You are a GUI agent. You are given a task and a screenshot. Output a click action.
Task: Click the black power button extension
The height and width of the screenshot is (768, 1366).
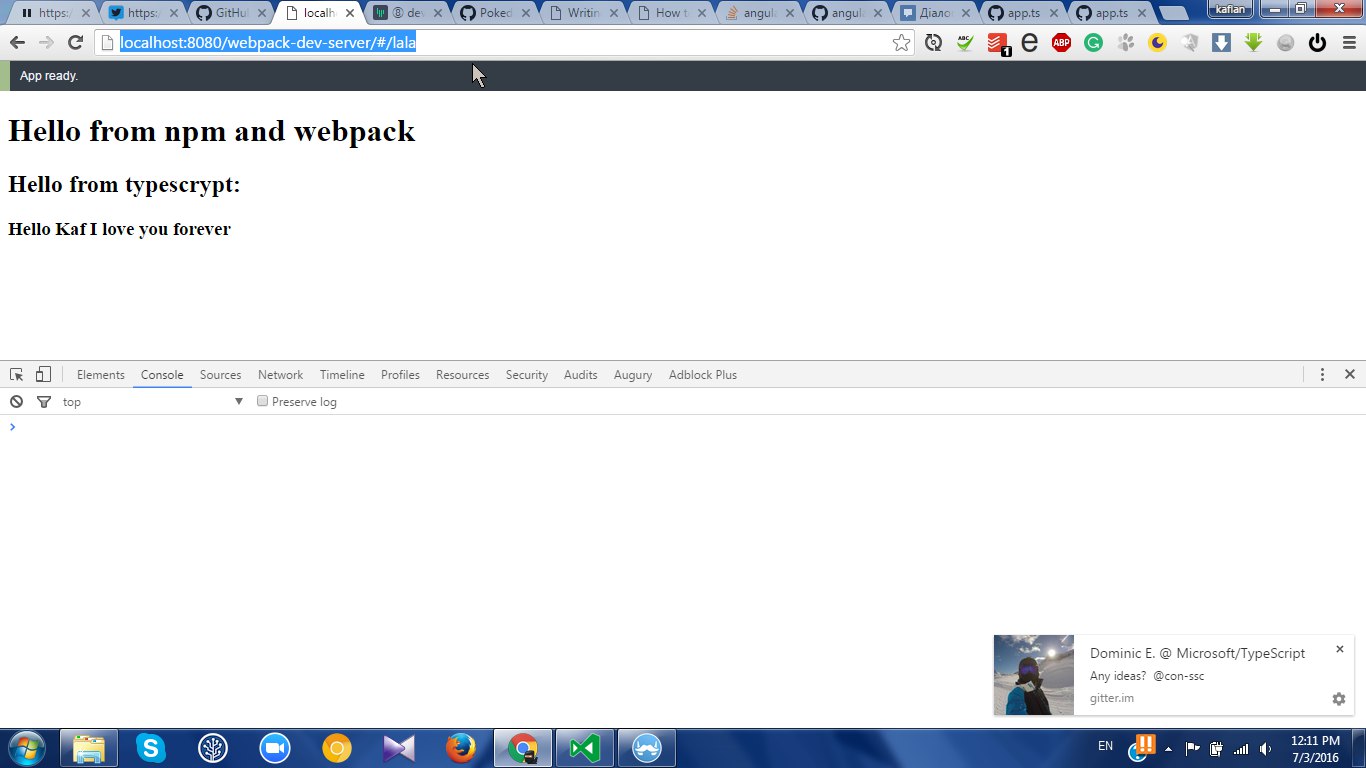point(1317,42)
